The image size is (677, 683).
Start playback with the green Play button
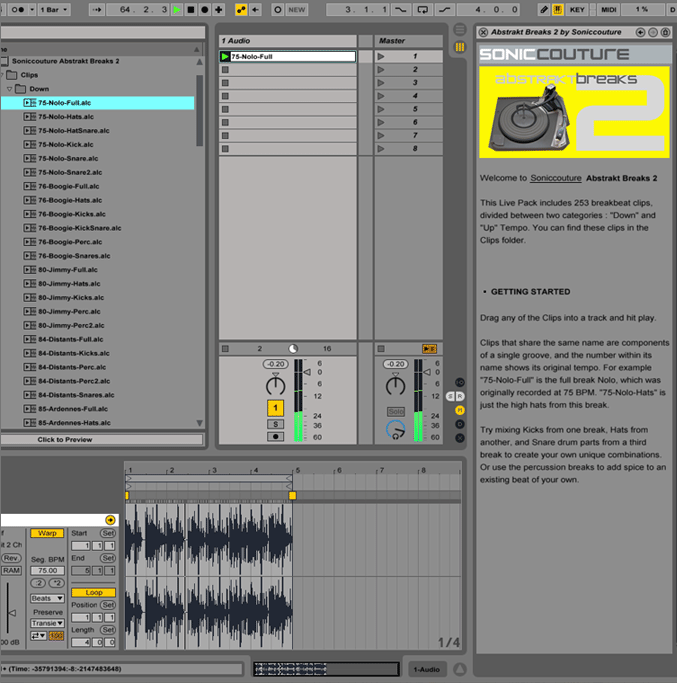pyautogui.click(x=177, y=10)
